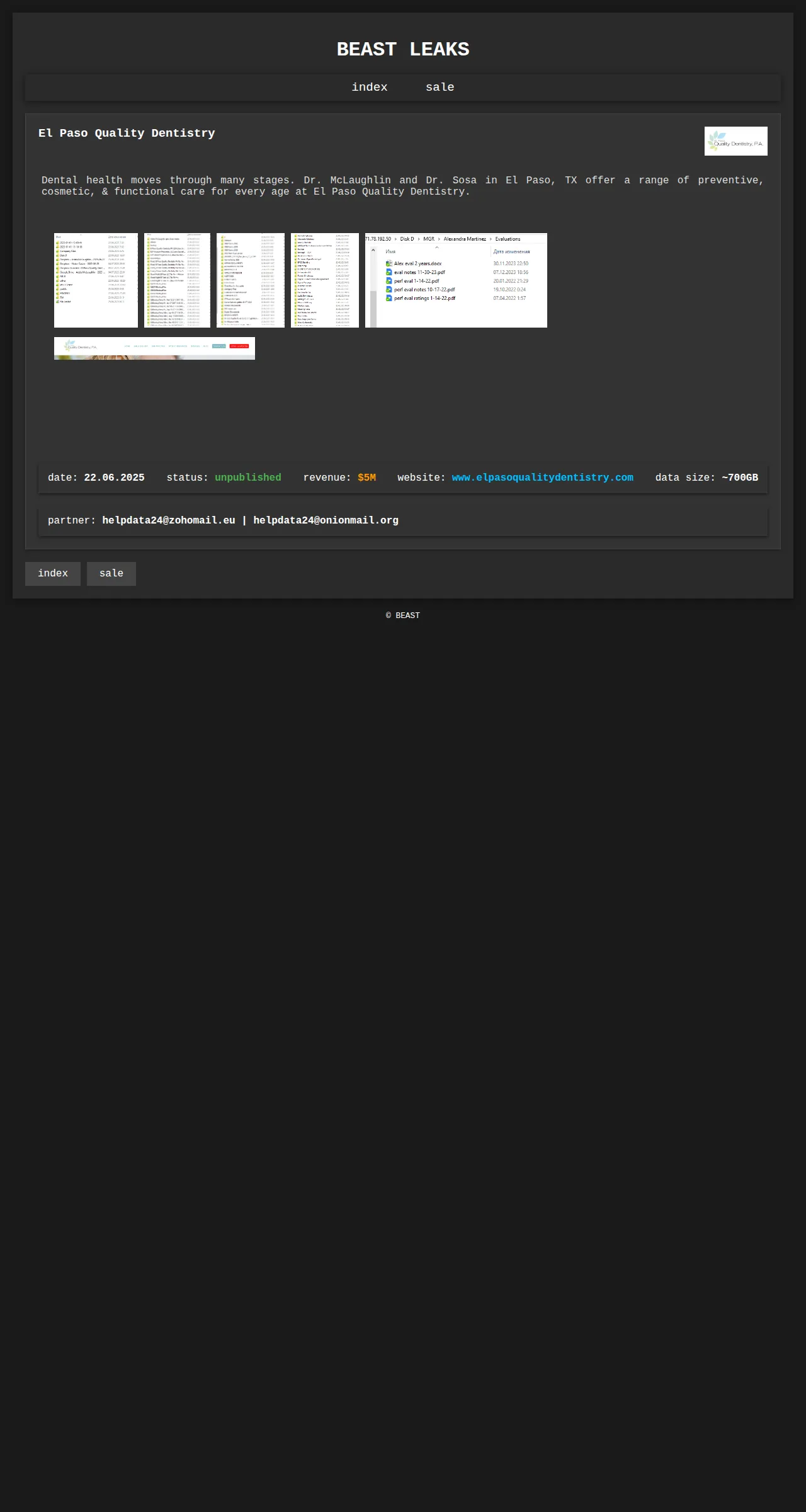Click the ~700GB data size value
The image size is (806, 1512).
tap(740, 478)
